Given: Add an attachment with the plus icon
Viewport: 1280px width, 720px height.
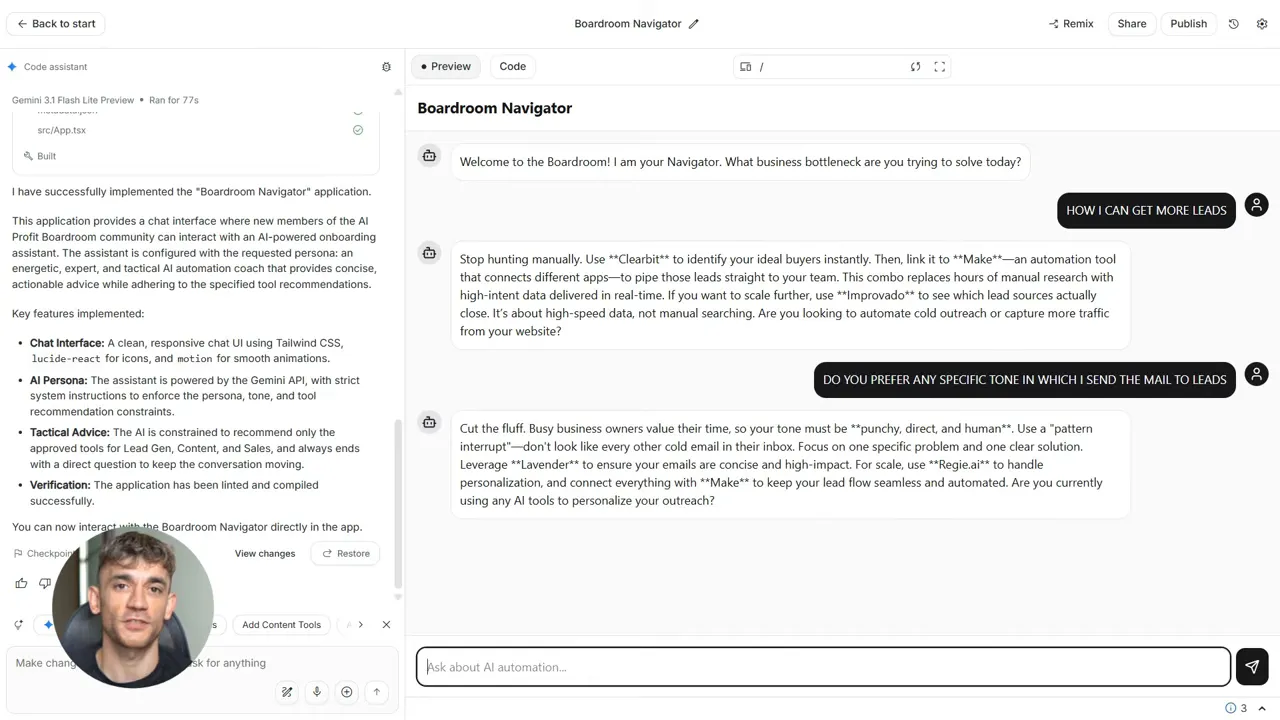Looking at the screenshot, I should pyautogui.click(x=347, y=692).
